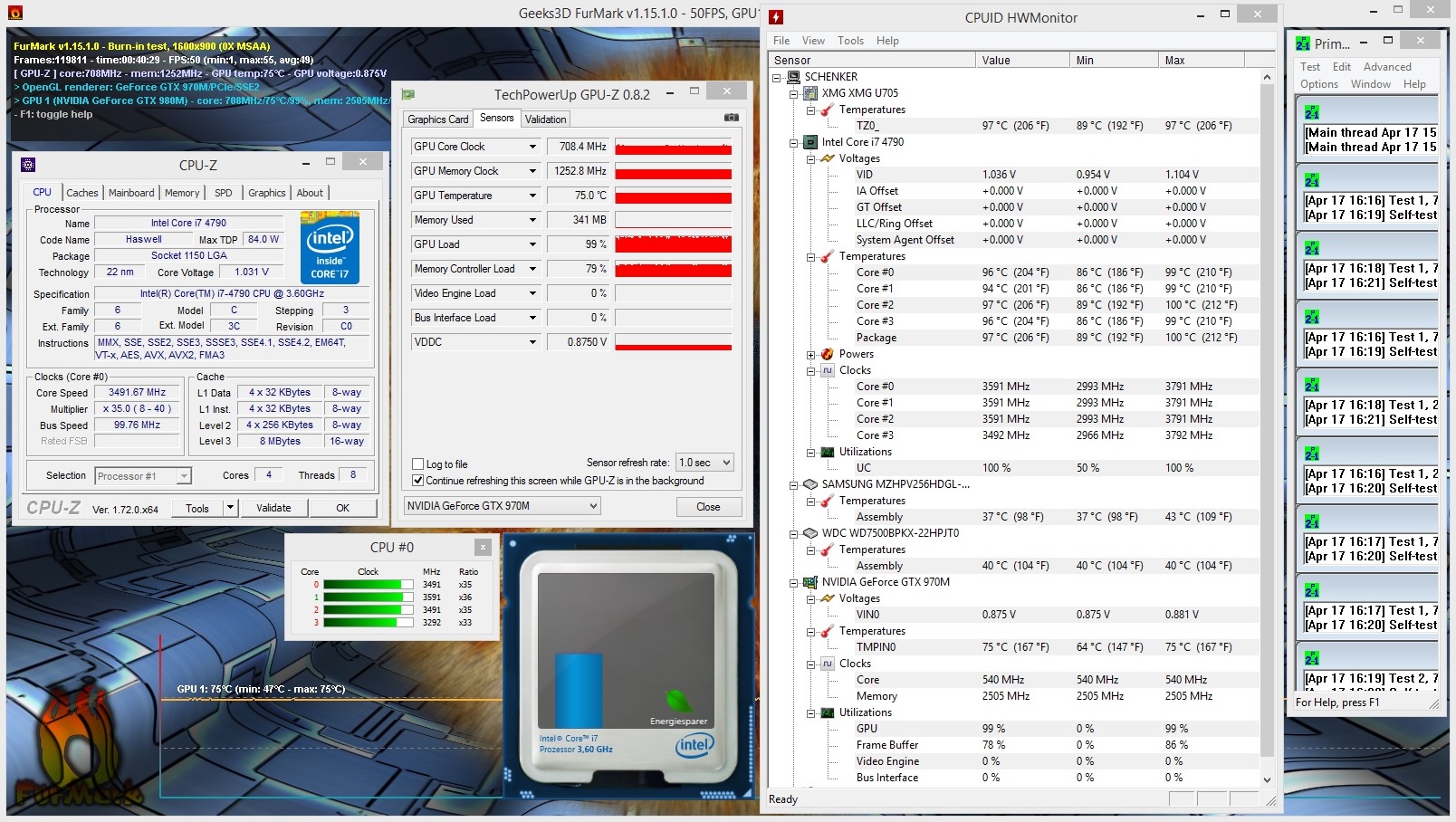Click the first Prime95 worker thread icon
Image resolution: width=1456 pixels, height=822 pixels.
coord(1312,112)
